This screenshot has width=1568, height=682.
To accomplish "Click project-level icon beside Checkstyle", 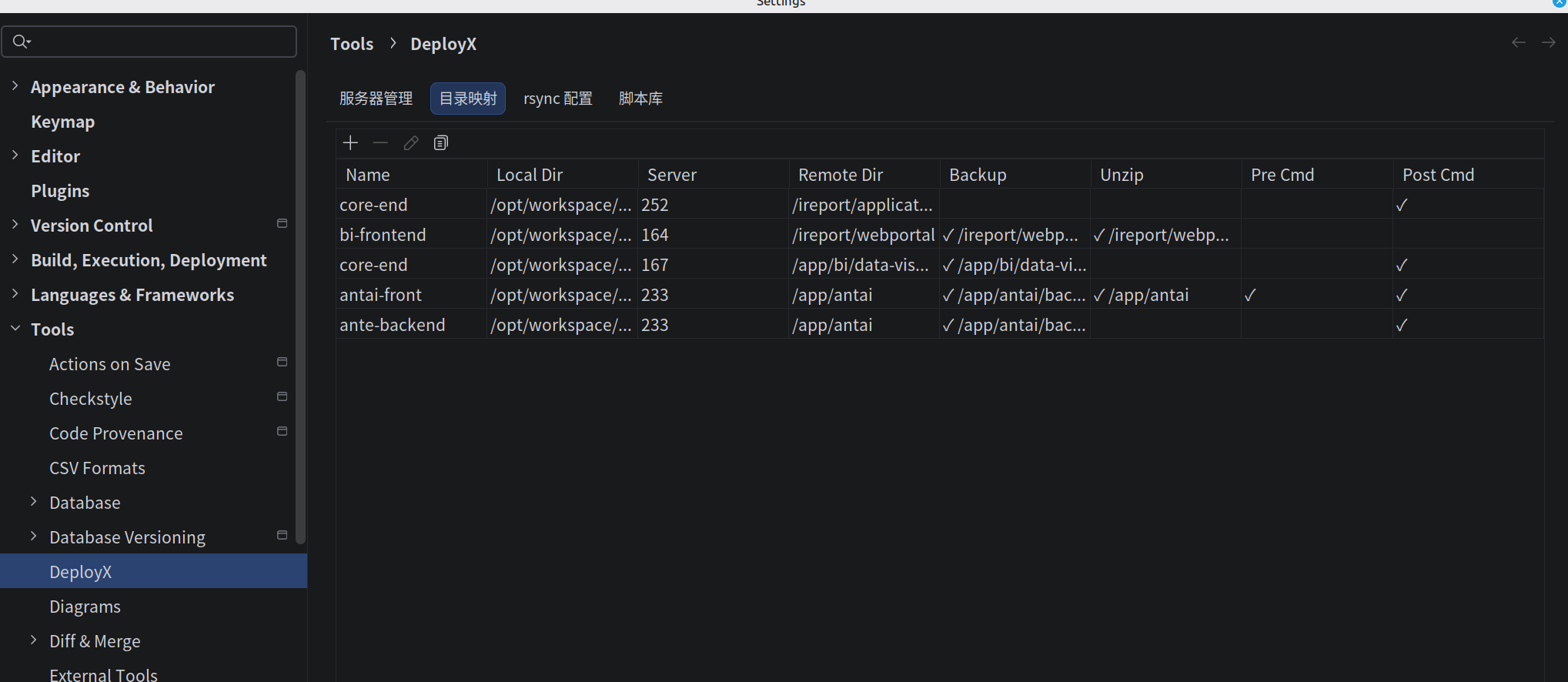I will [x=283, y=396].
